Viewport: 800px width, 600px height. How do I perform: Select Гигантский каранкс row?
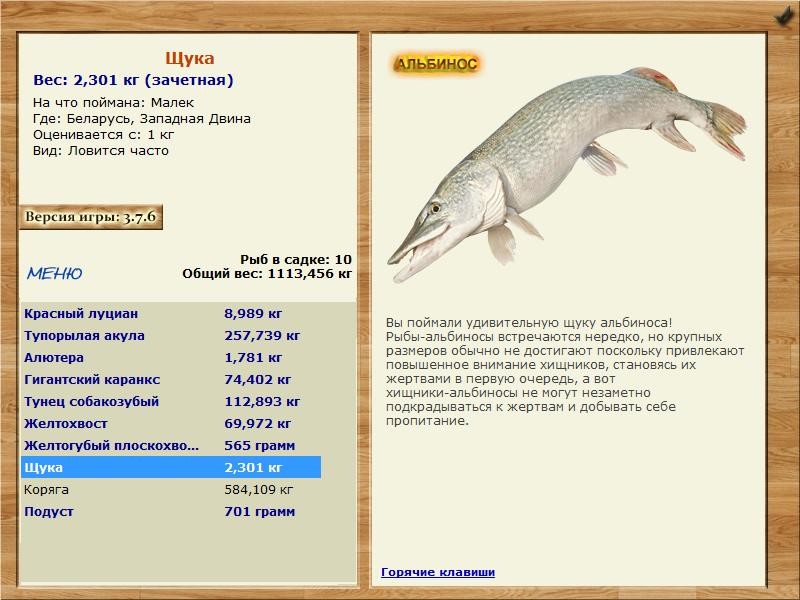click(171, 379)
